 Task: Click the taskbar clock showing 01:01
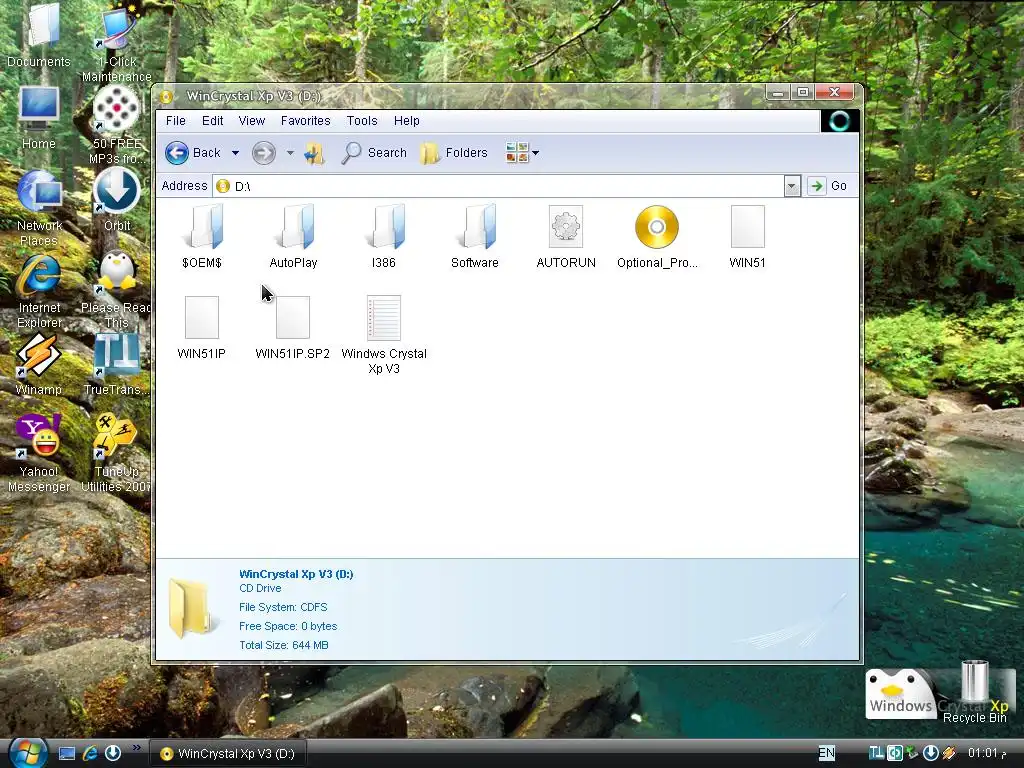coord(986,753)
